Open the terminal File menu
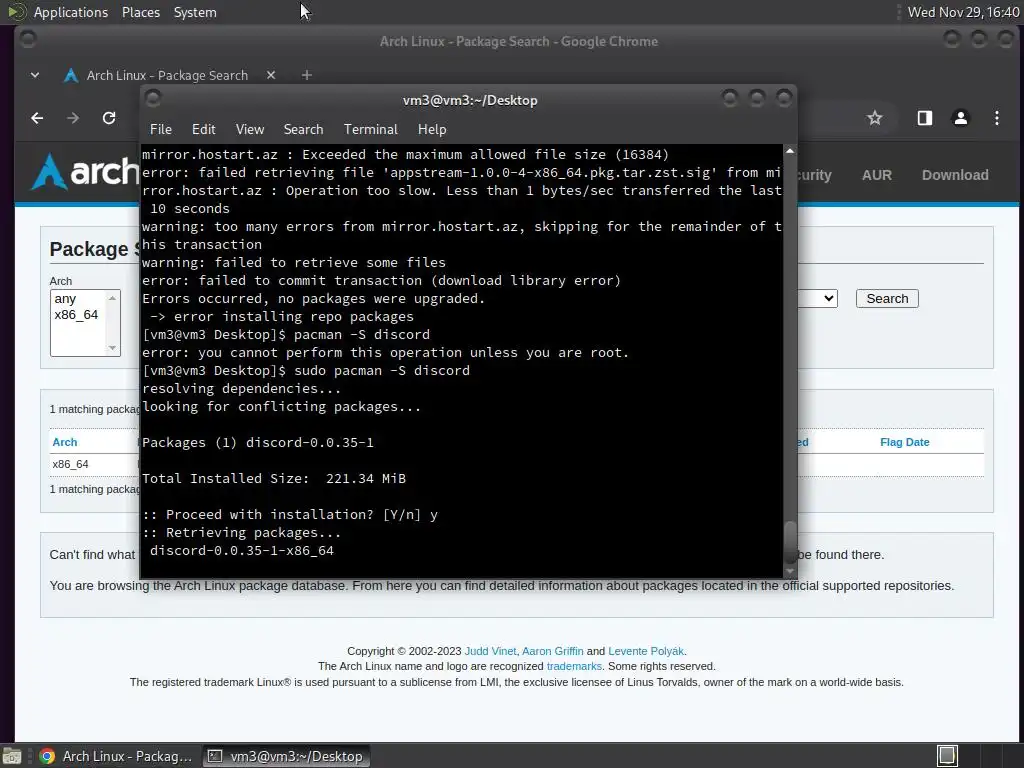 pyautogui.click(x=161, y=129)
